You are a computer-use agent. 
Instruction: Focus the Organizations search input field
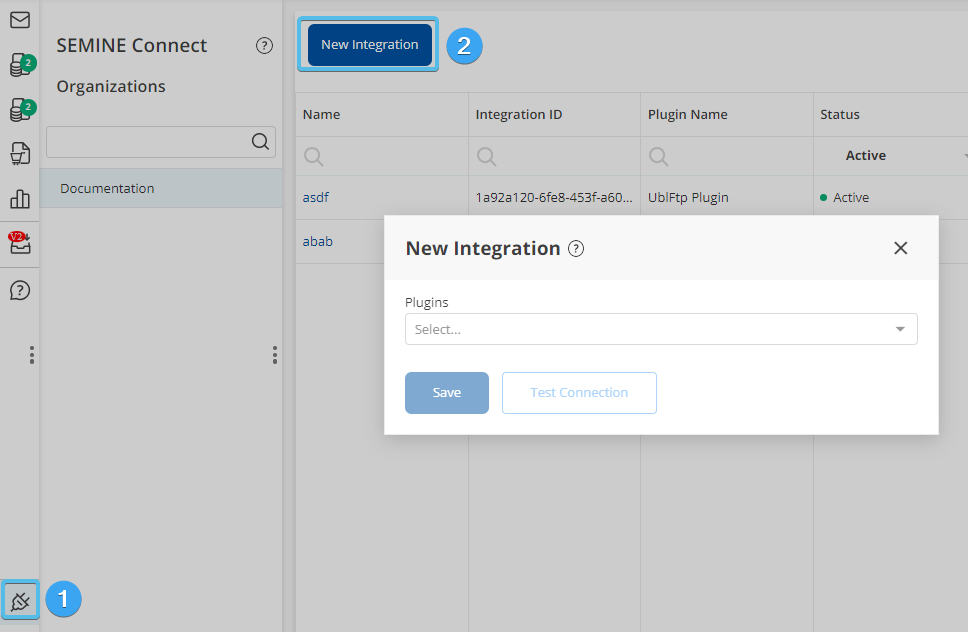147,142
